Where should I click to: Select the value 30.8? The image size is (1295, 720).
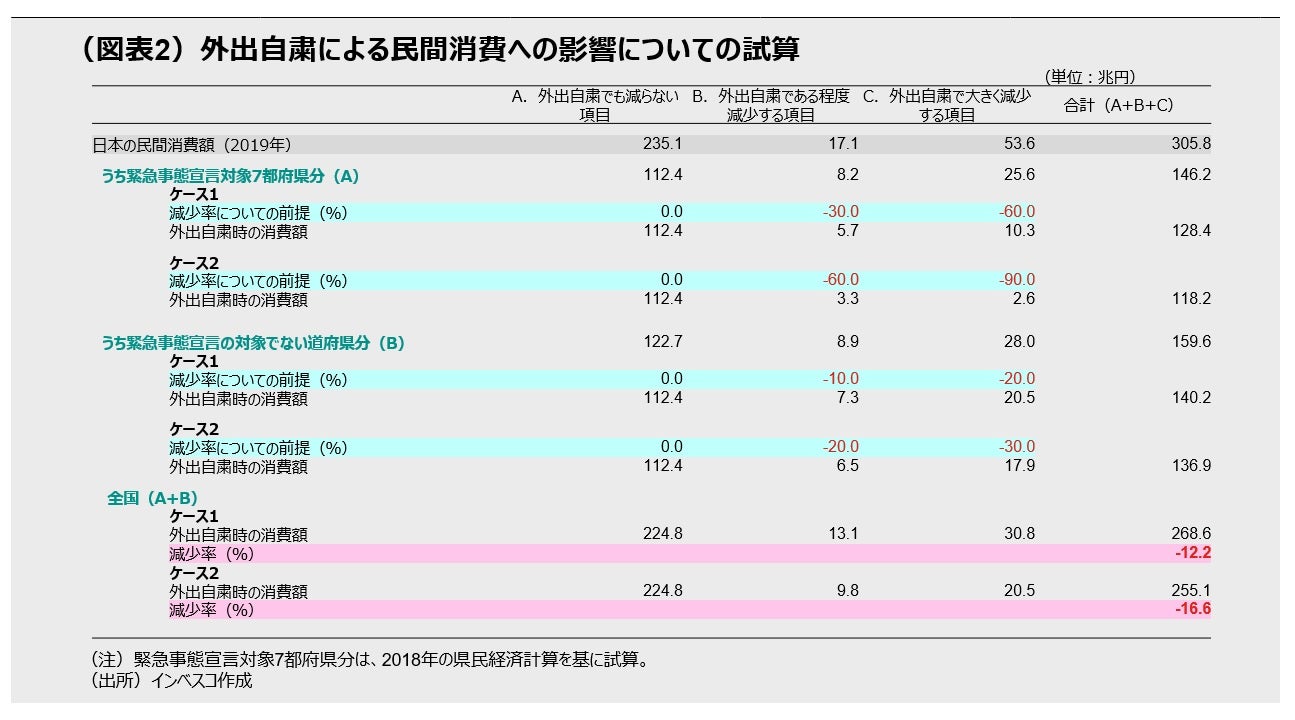tap(1020, 534)
